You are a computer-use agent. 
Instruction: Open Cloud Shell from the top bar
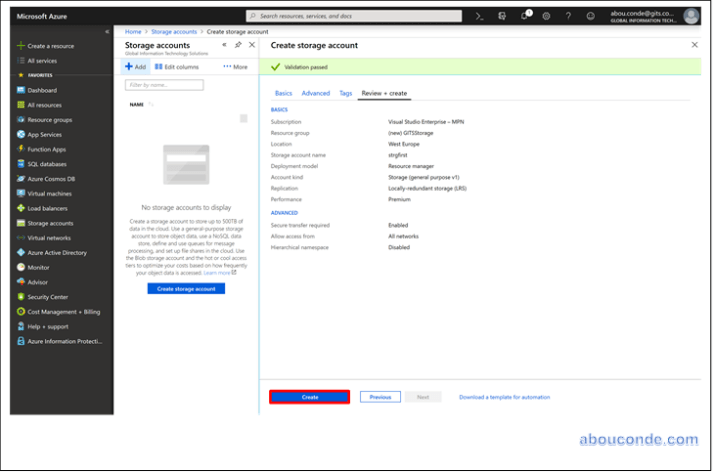coord(480,16)
